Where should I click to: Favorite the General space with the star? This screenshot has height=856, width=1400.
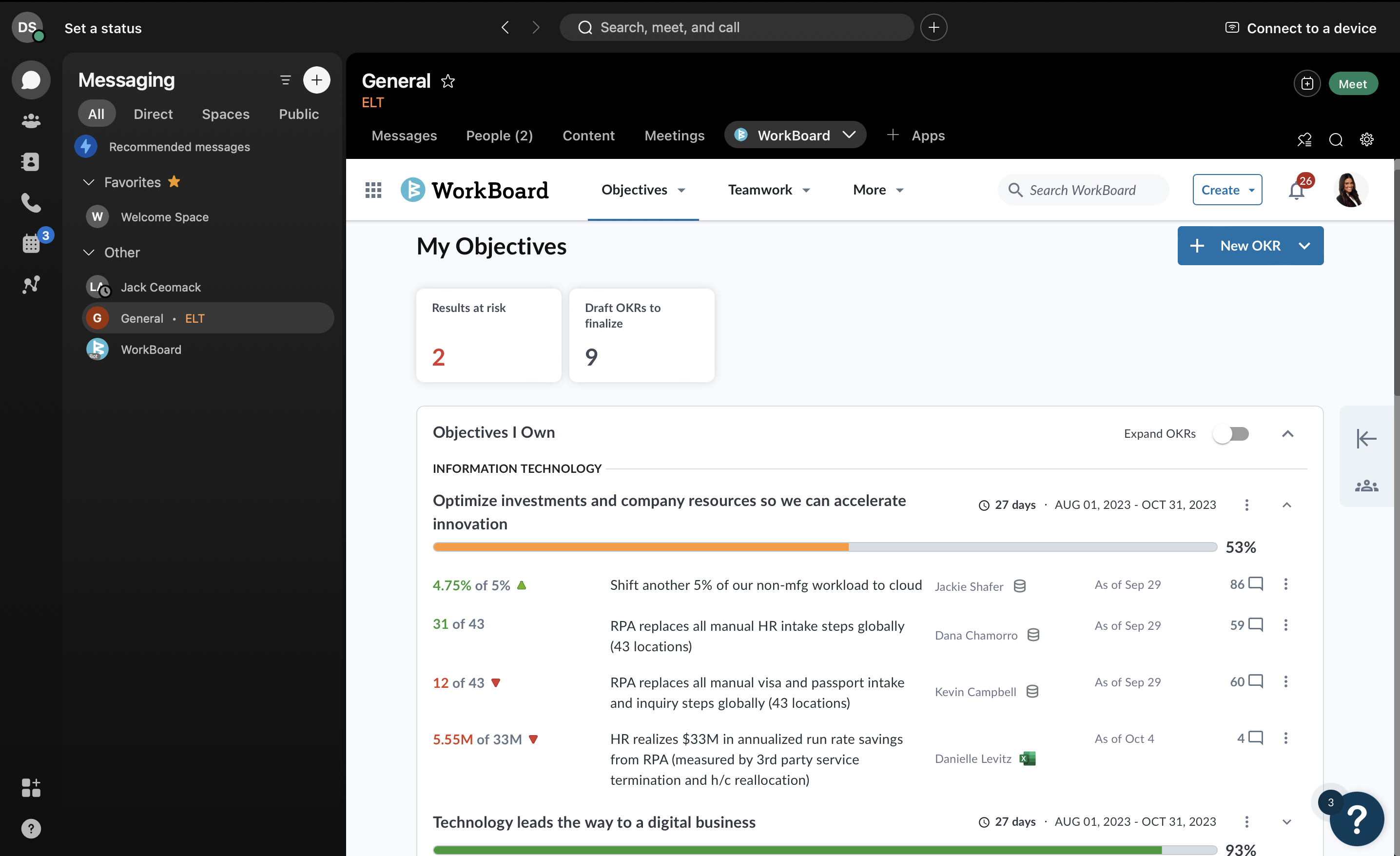click(447, 81)
